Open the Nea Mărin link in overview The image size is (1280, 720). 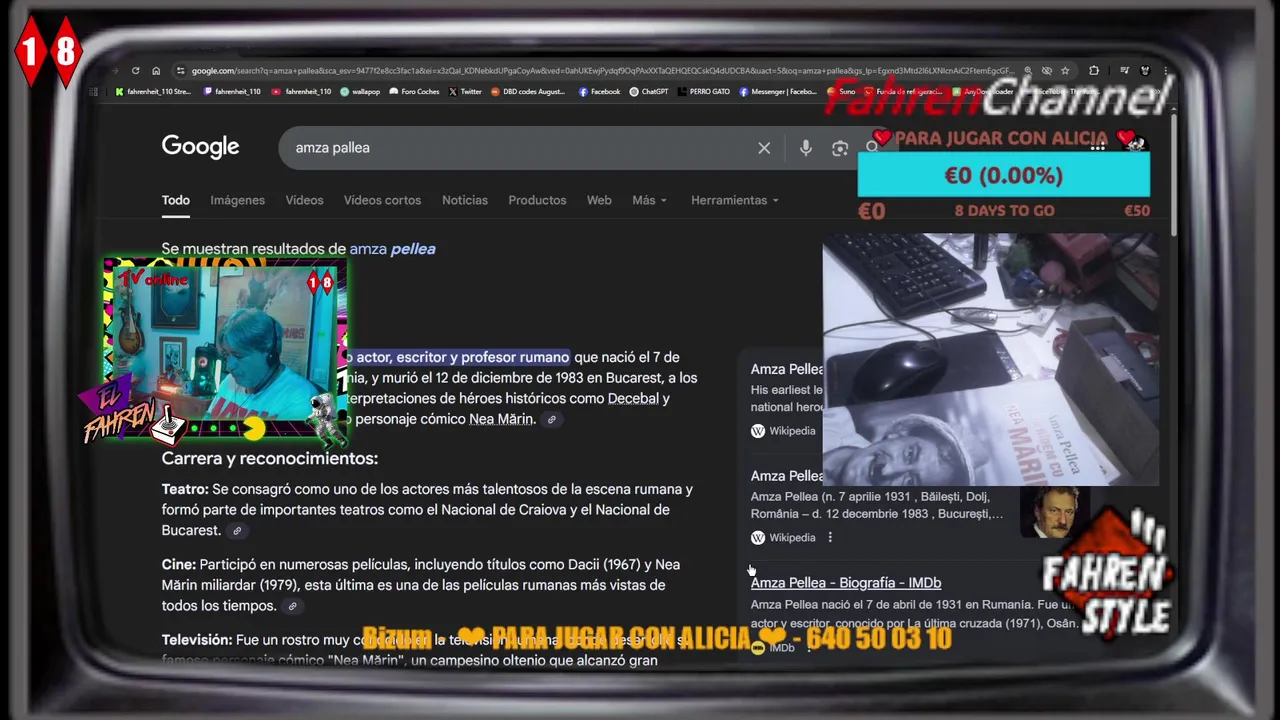[x=501, y=419]
